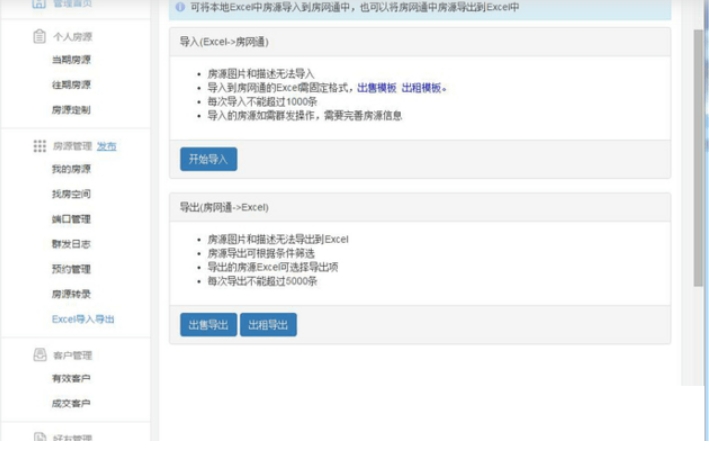The width and height of the screenshot is (709, 463).
Task: Click text 每次导出不能超过5000条
Action: (x=262, y=281)
